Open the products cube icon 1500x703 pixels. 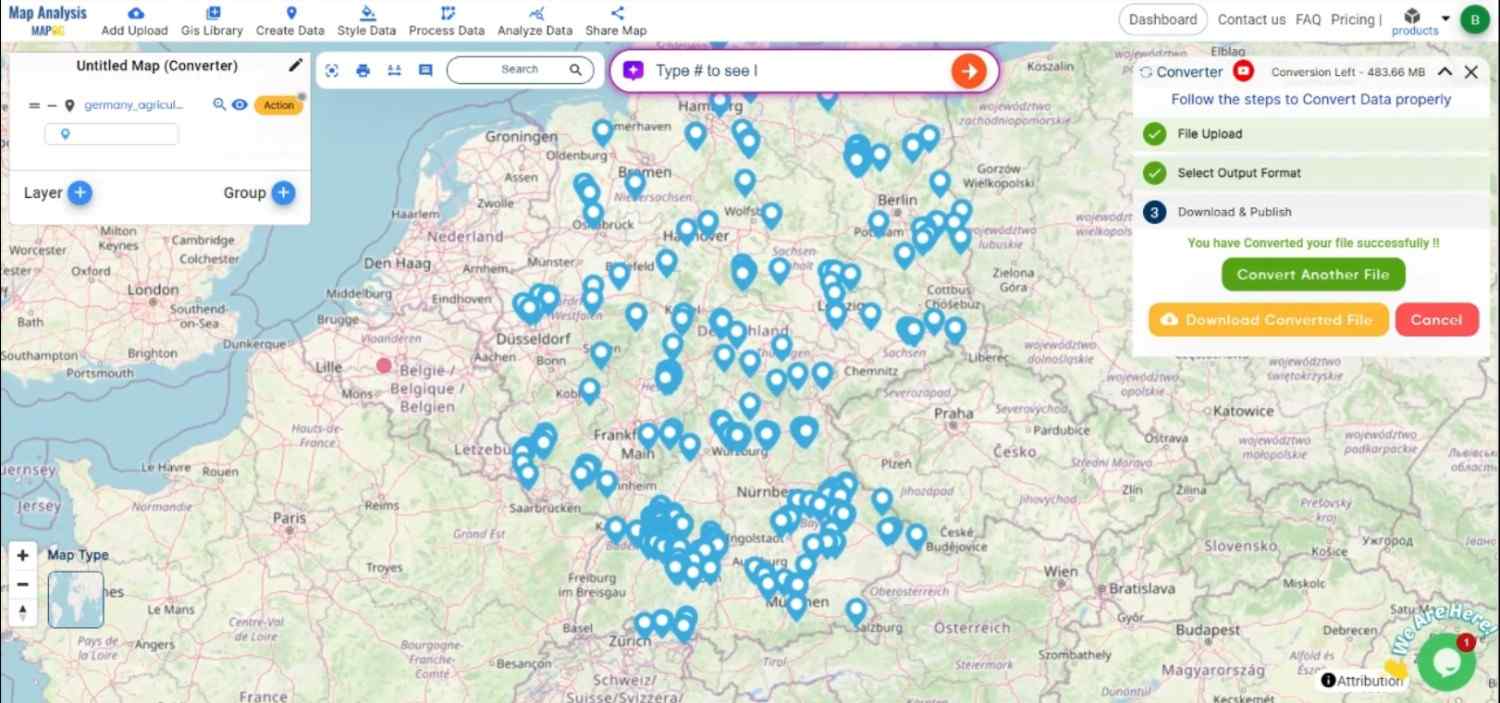tap(1412, 17)
